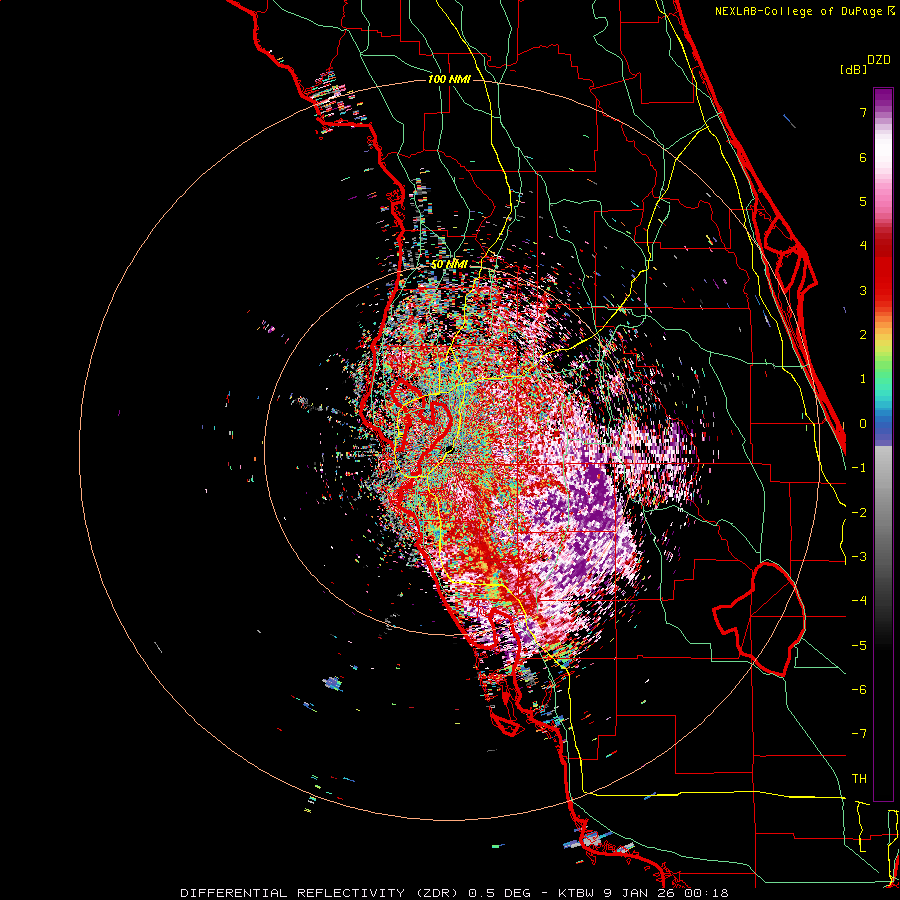Click the DZD legend title
Viewport: 900px width, 900px height.
(x=879, y=60)
